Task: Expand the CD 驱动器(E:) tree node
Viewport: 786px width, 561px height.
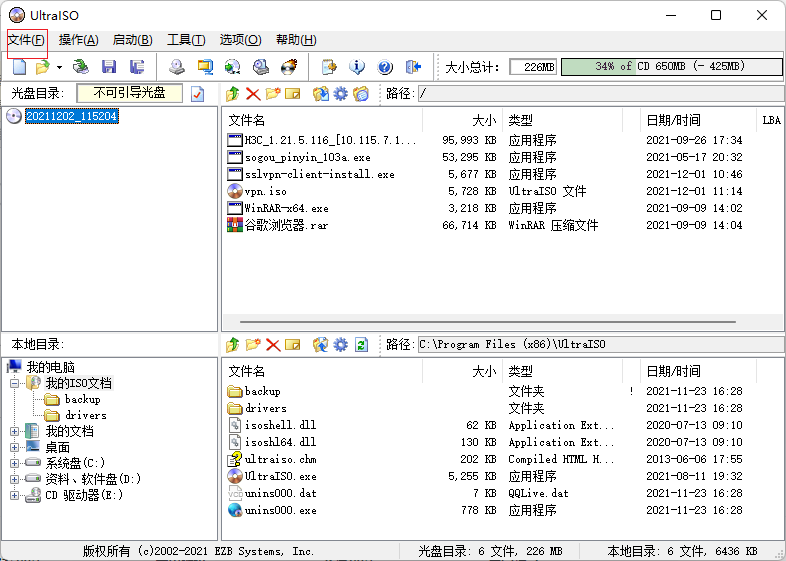Action: tap(15, 495)
